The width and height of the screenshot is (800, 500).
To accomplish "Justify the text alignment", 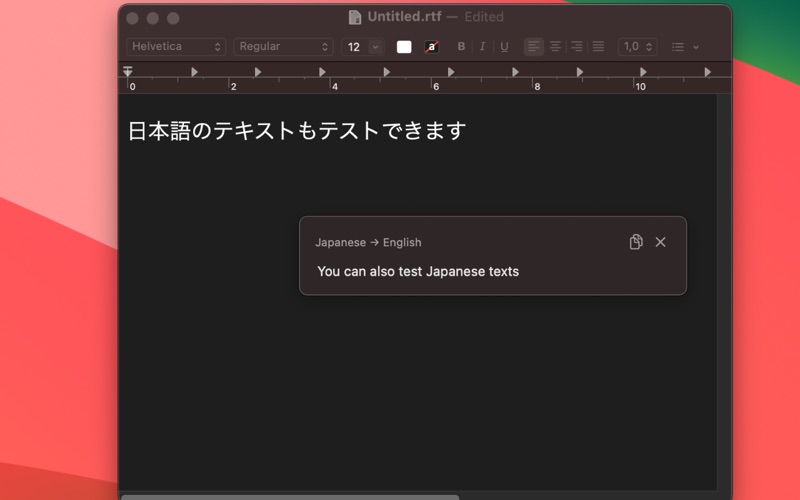I will 598,46.
